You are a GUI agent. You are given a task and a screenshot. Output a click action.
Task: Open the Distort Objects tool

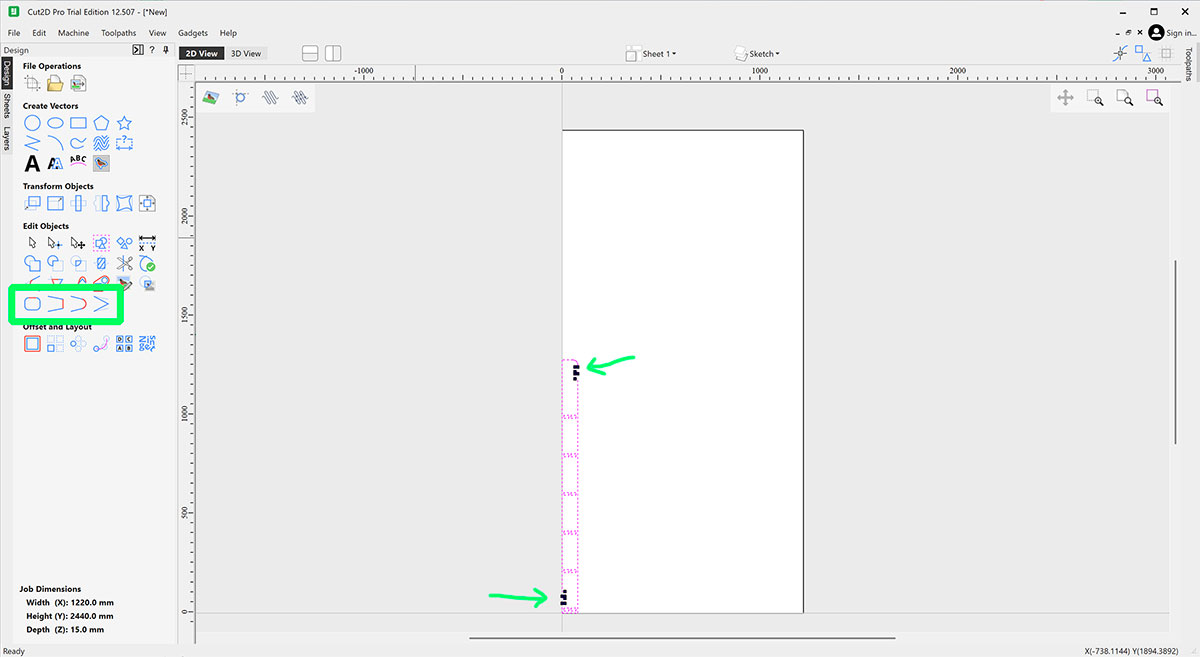[x=124, y=203]
